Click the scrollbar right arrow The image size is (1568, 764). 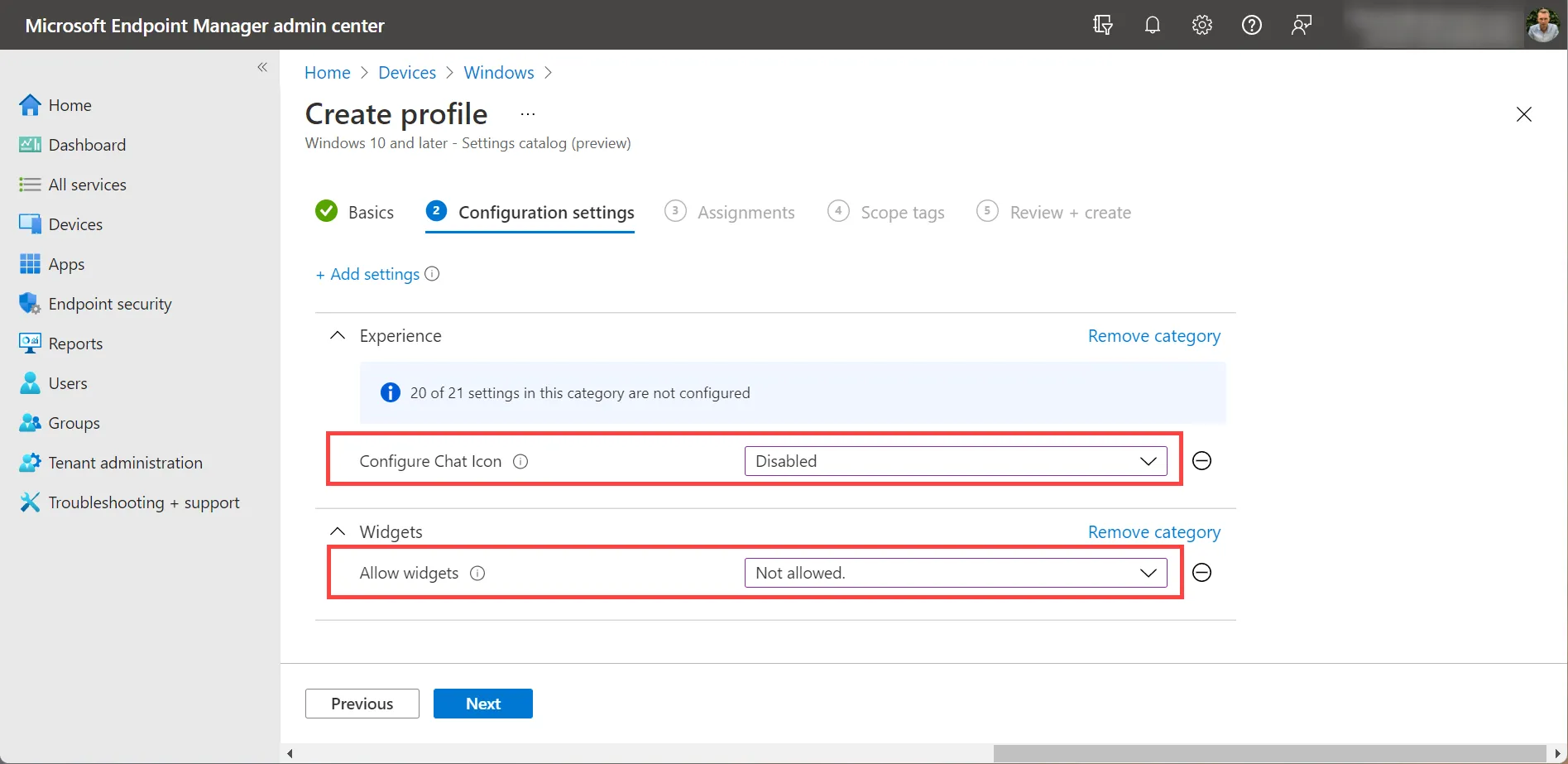pyautogui.click(x=1558, y=753)
